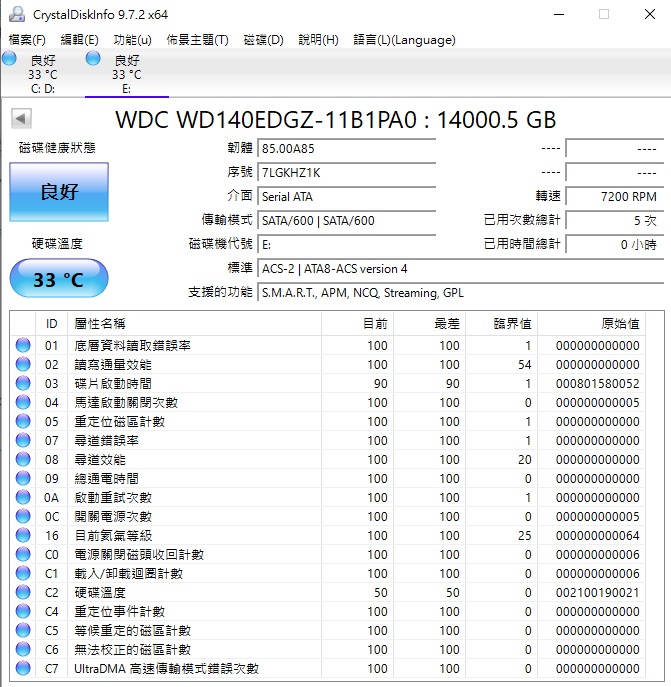Viewport: 671px width, 687px height.
Task: Select the 總通電時間 attribute name
Action: click(x=107, y=478)
